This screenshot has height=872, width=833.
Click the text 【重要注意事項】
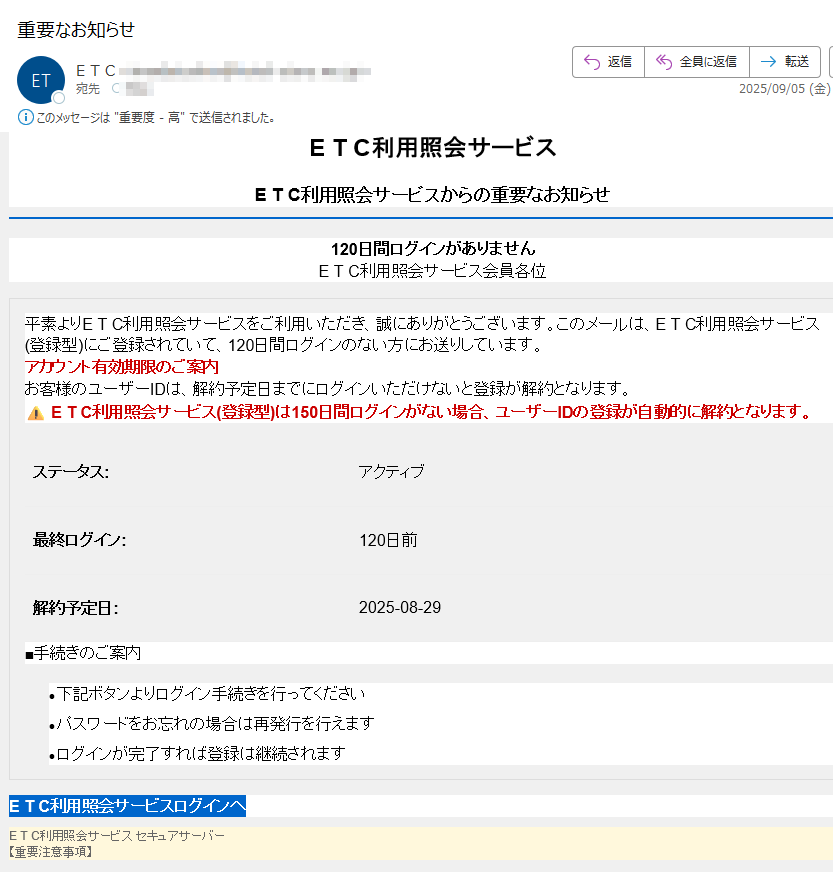pos(51,851)
